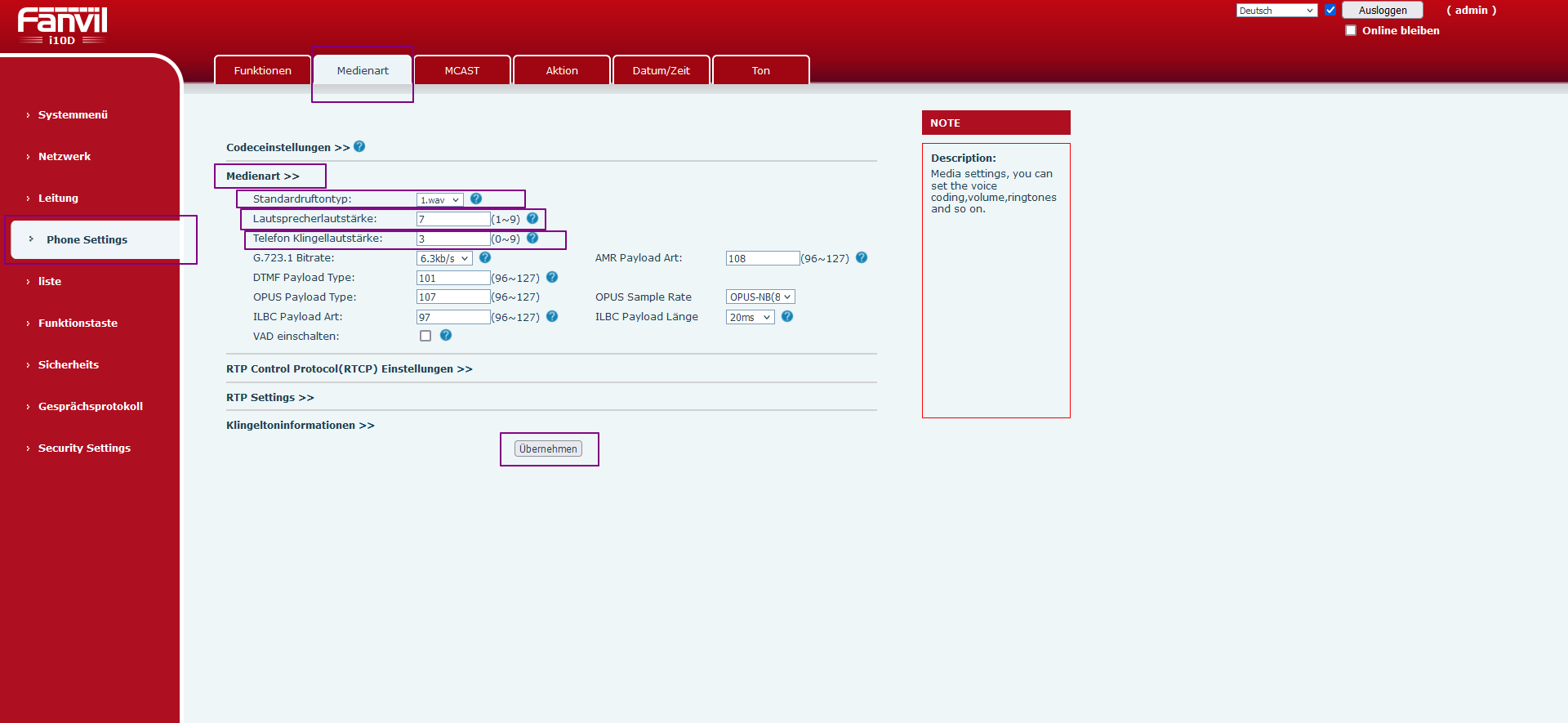The height and width of the screenshot is (723, 1568).
Task: Open the MCAST tab
Action: pos(462,70)
